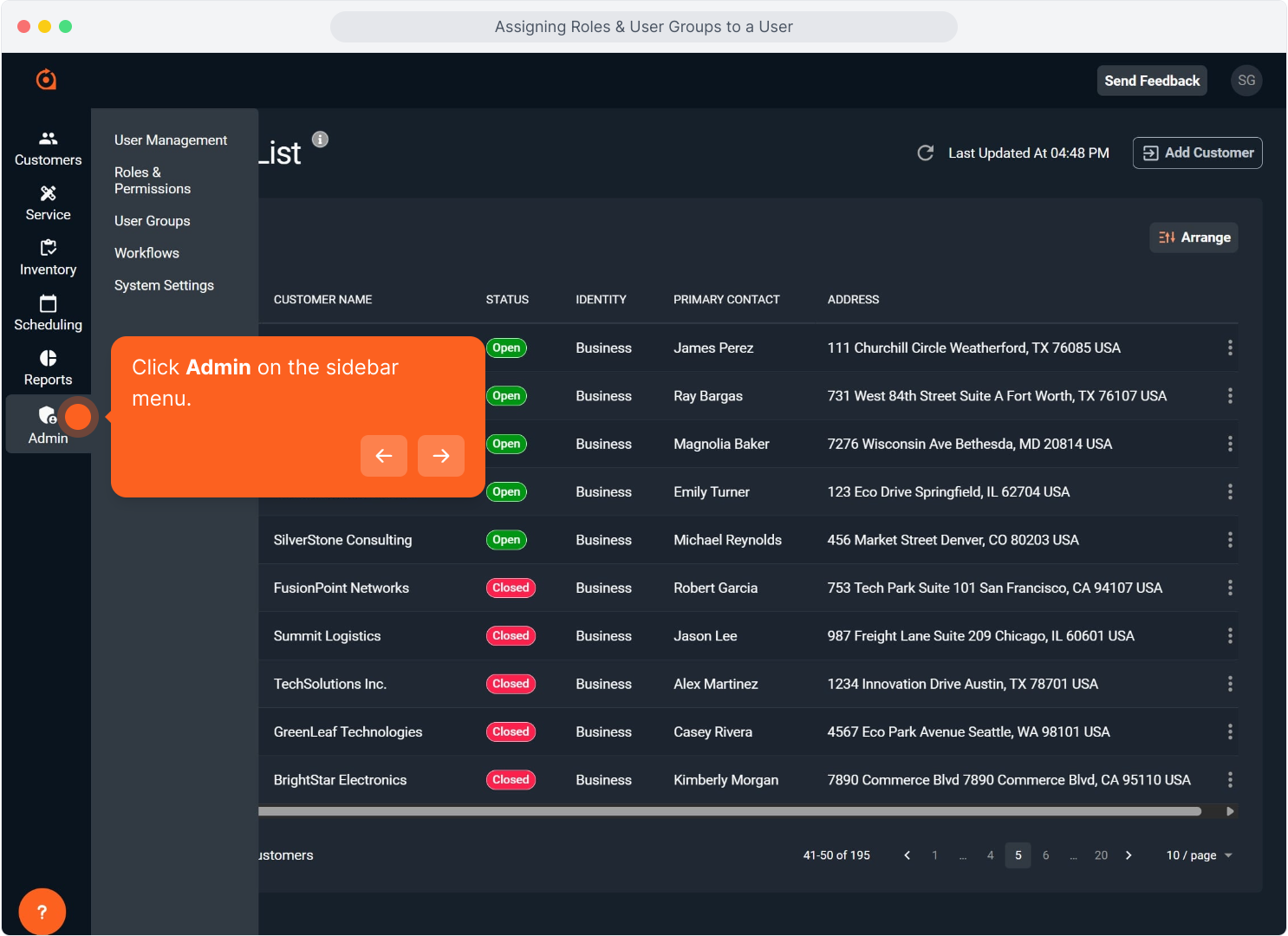Click the horizontal table scrollbar

point(728,812)
